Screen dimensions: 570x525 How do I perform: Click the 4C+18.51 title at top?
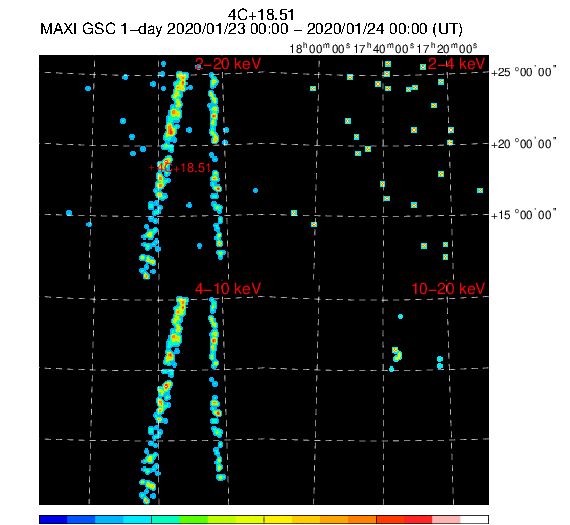pos(261,15)
